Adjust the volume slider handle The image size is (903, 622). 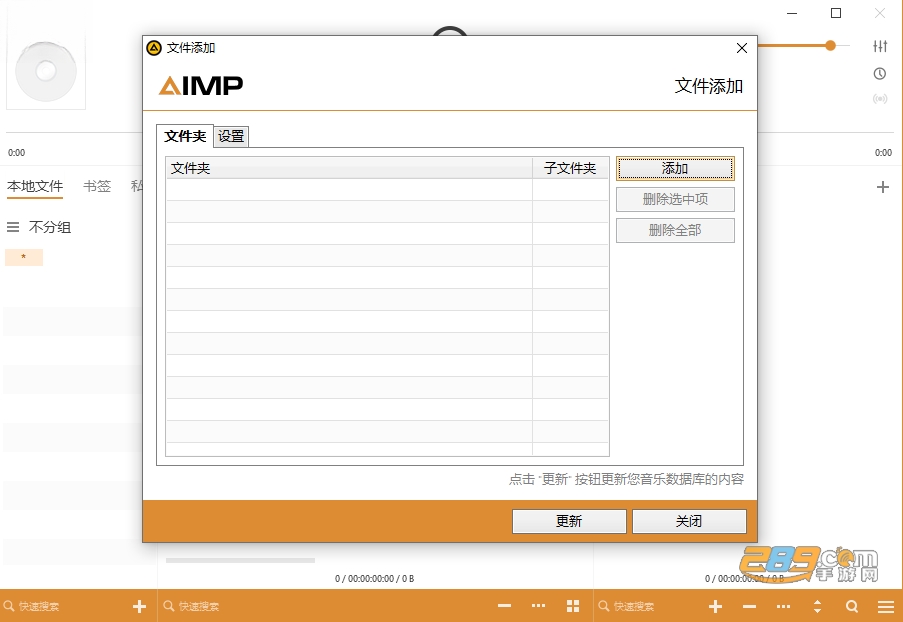point(830,45)
